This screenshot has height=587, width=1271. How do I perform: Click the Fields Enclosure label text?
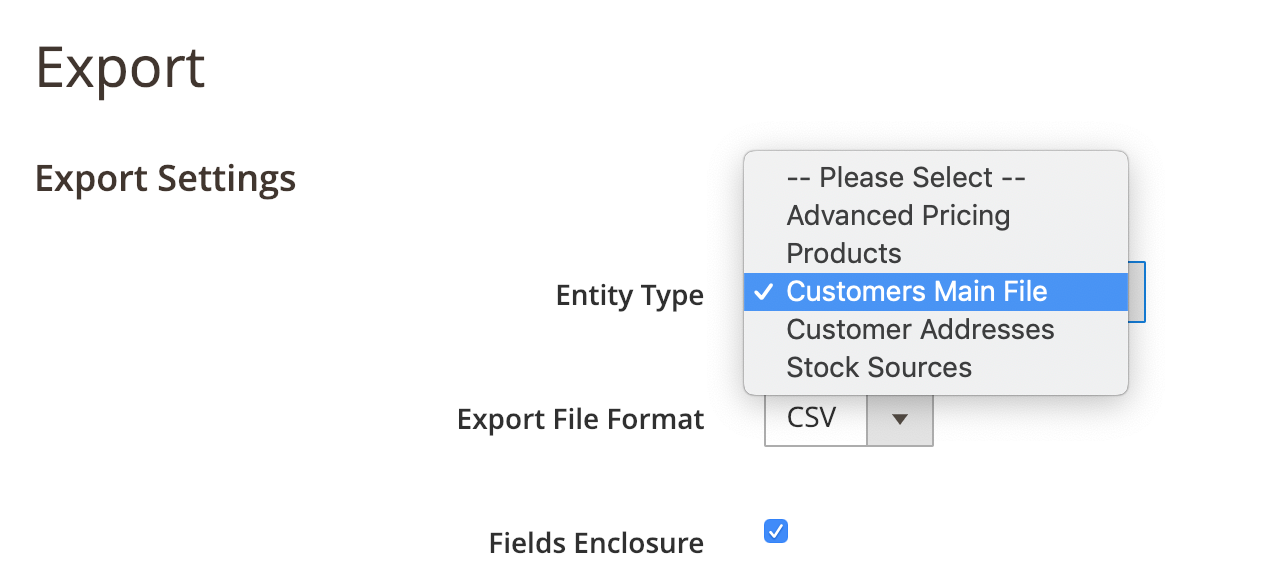596,543
